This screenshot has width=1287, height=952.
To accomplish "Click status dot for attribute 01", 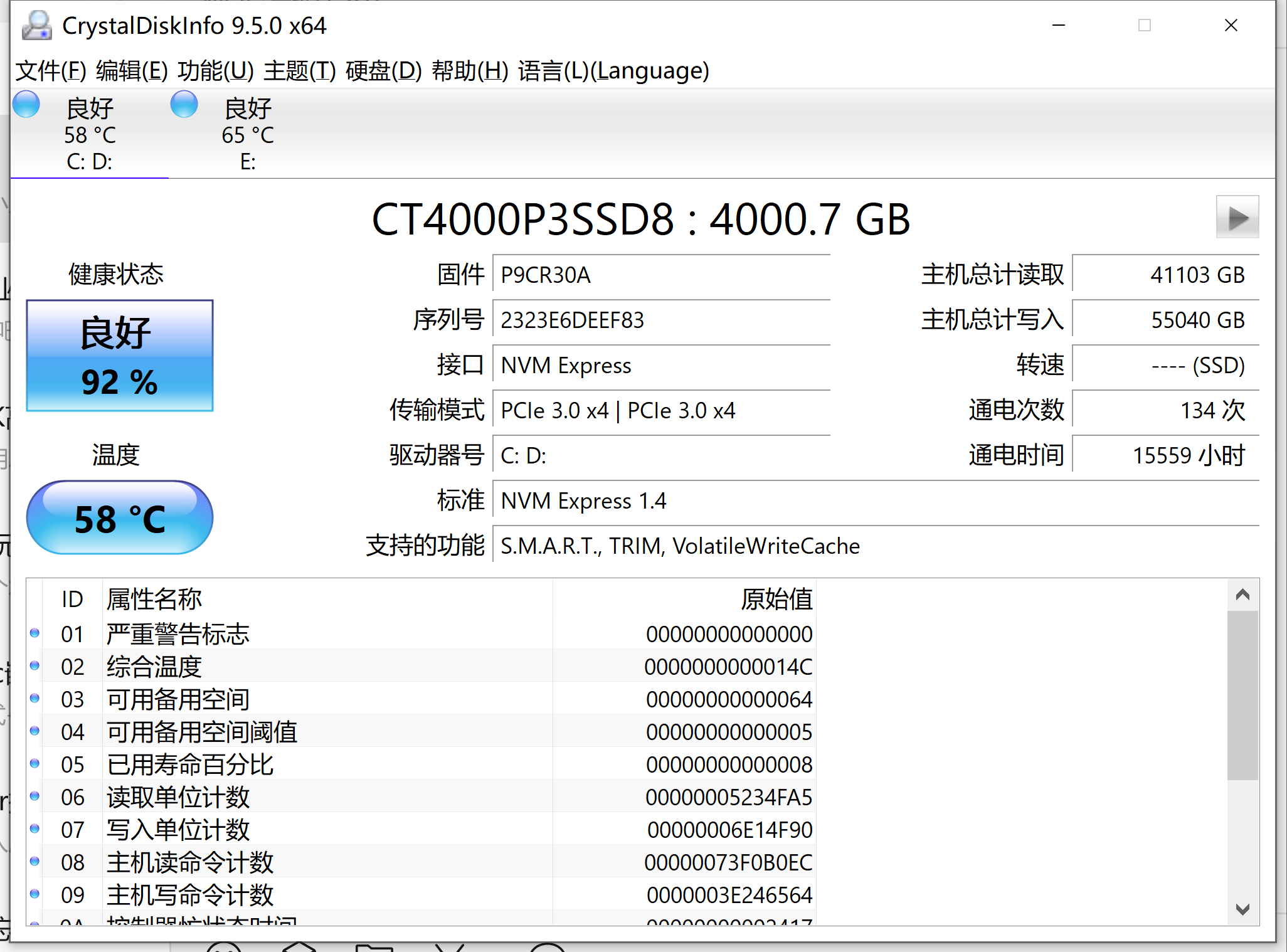I will pos(35,633).
